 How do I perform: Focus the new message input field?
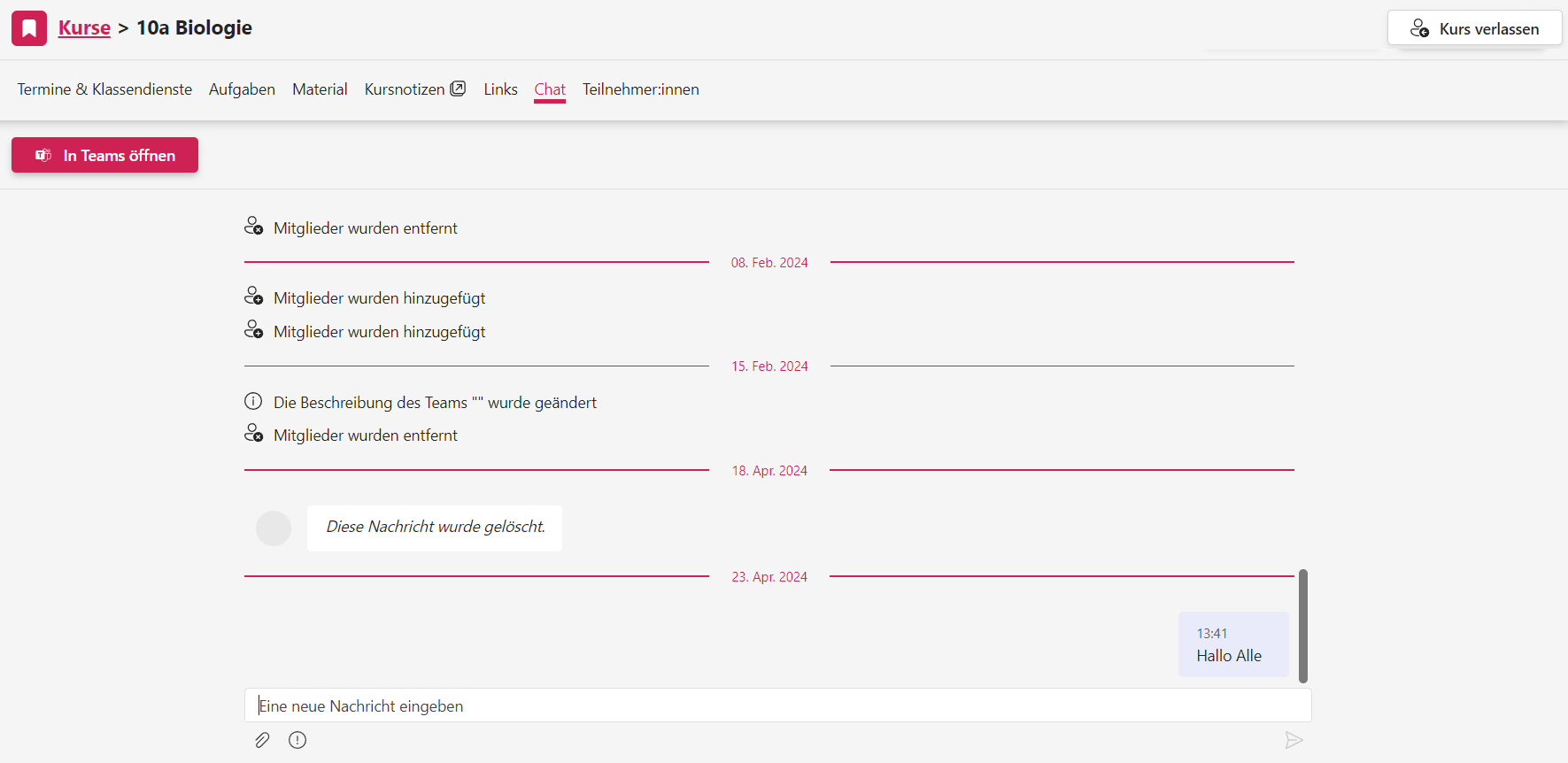point(777,705)
